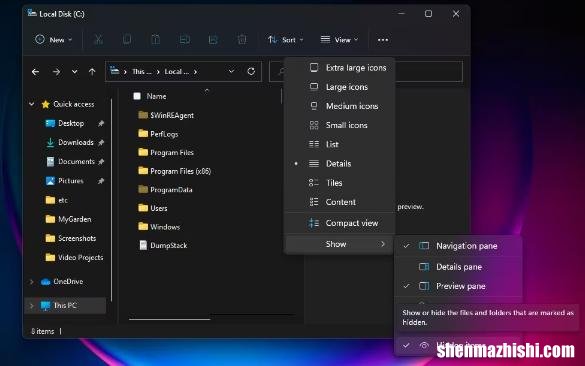Image resolution: width=585 pixels, height=366 pixels.
Task: Open address bar history dropdown
Action: (x=232, y=71)
